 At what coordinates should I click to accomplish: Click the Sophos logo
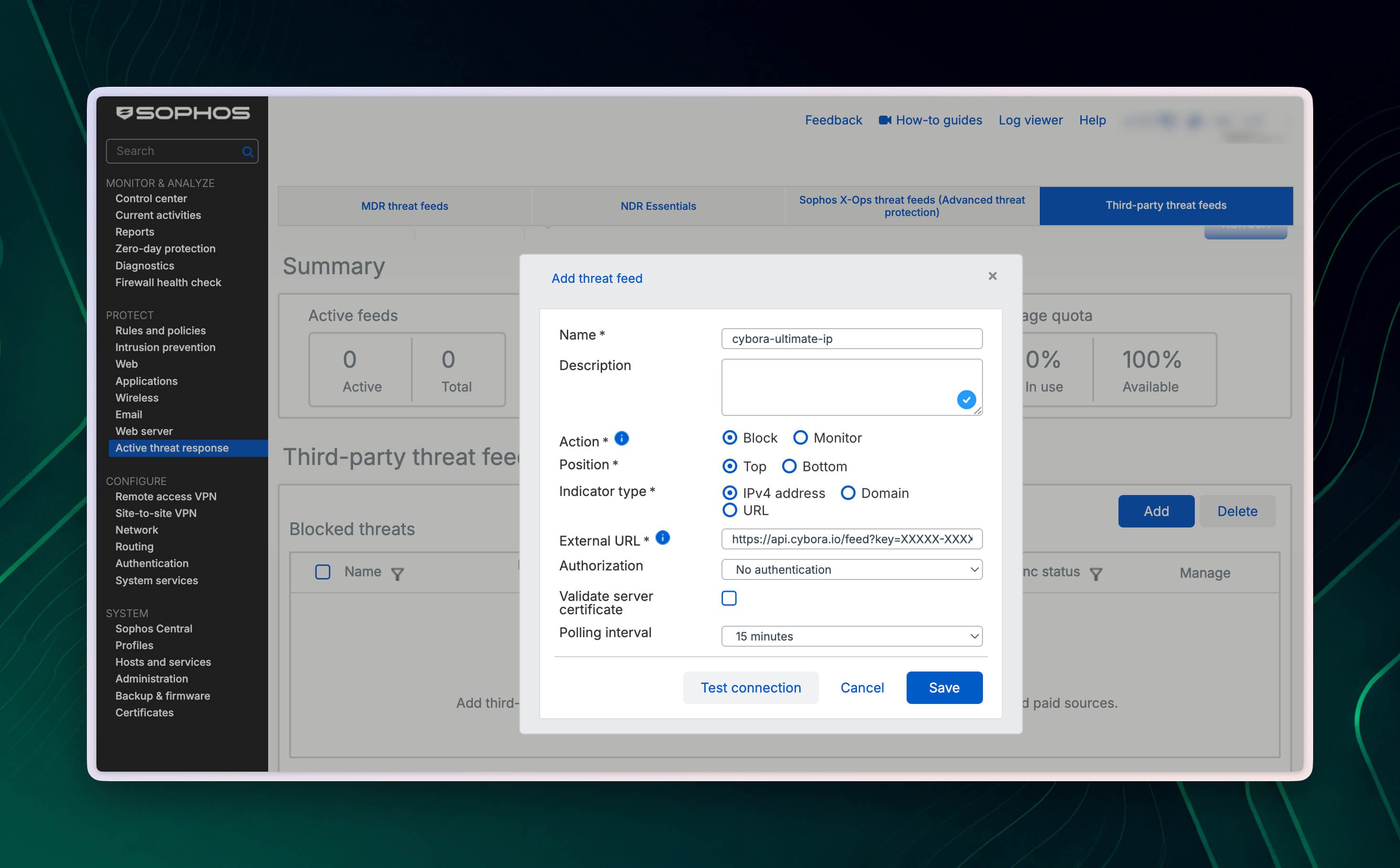point(183,113)
